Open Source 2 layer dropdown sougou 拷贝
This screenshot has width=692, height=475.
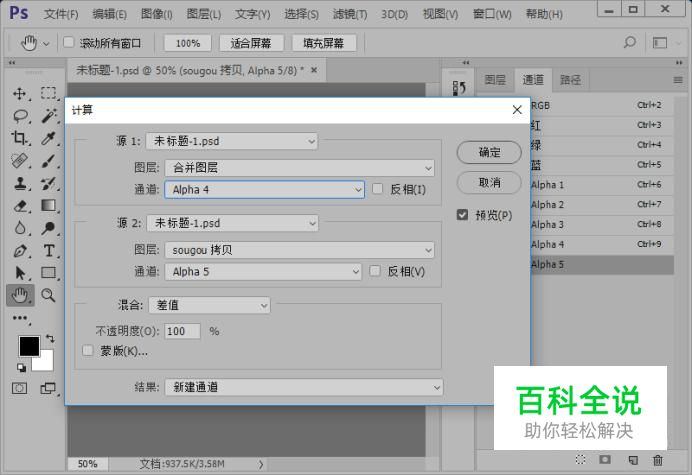(x=300, y=250)
